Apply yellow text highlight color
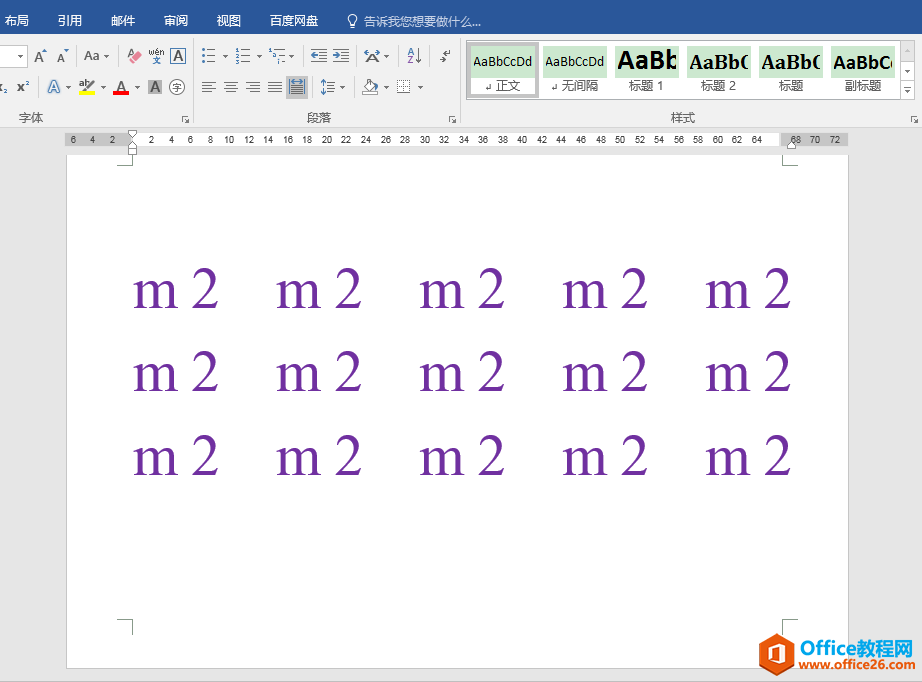Viewport: 922px width, 682px height. click(86, 87)
